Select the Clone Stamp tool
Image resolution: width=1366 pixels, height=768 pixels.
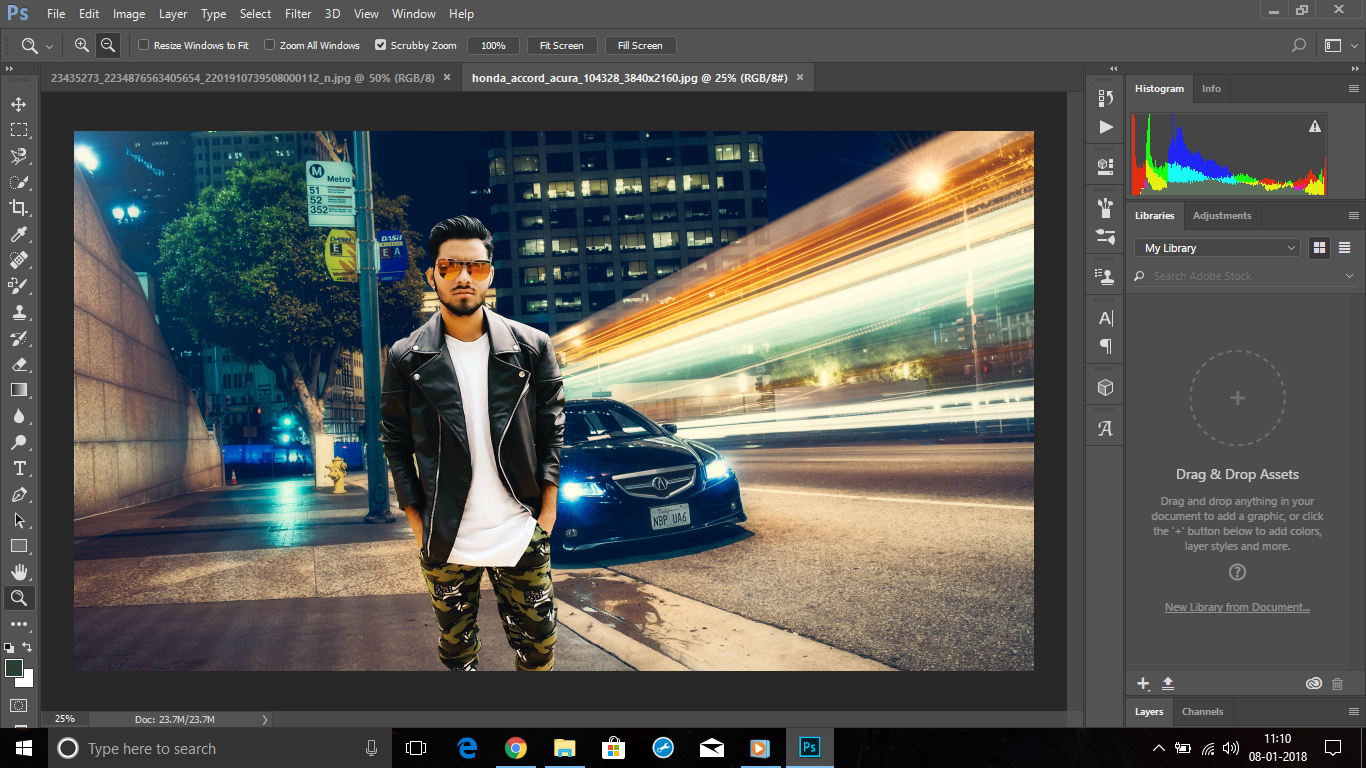[20, 312]
